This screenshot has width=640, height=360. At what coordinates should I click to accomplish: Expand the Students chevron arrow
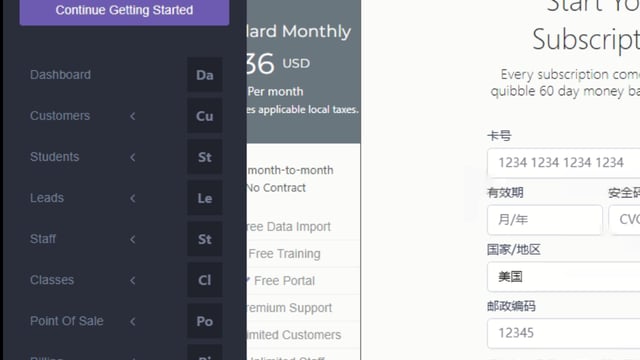click(x=133, y=157)
